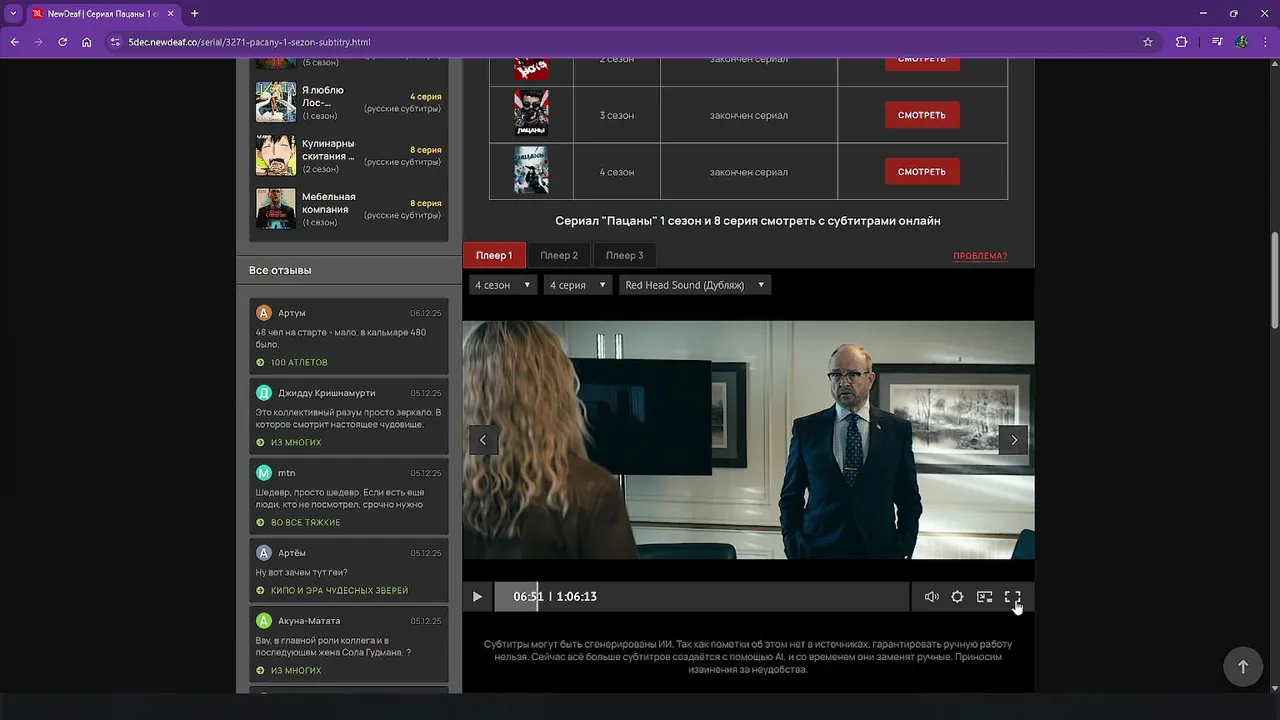Close the NewDeaf browser tab
The image size is (1280, 720).
171,14
